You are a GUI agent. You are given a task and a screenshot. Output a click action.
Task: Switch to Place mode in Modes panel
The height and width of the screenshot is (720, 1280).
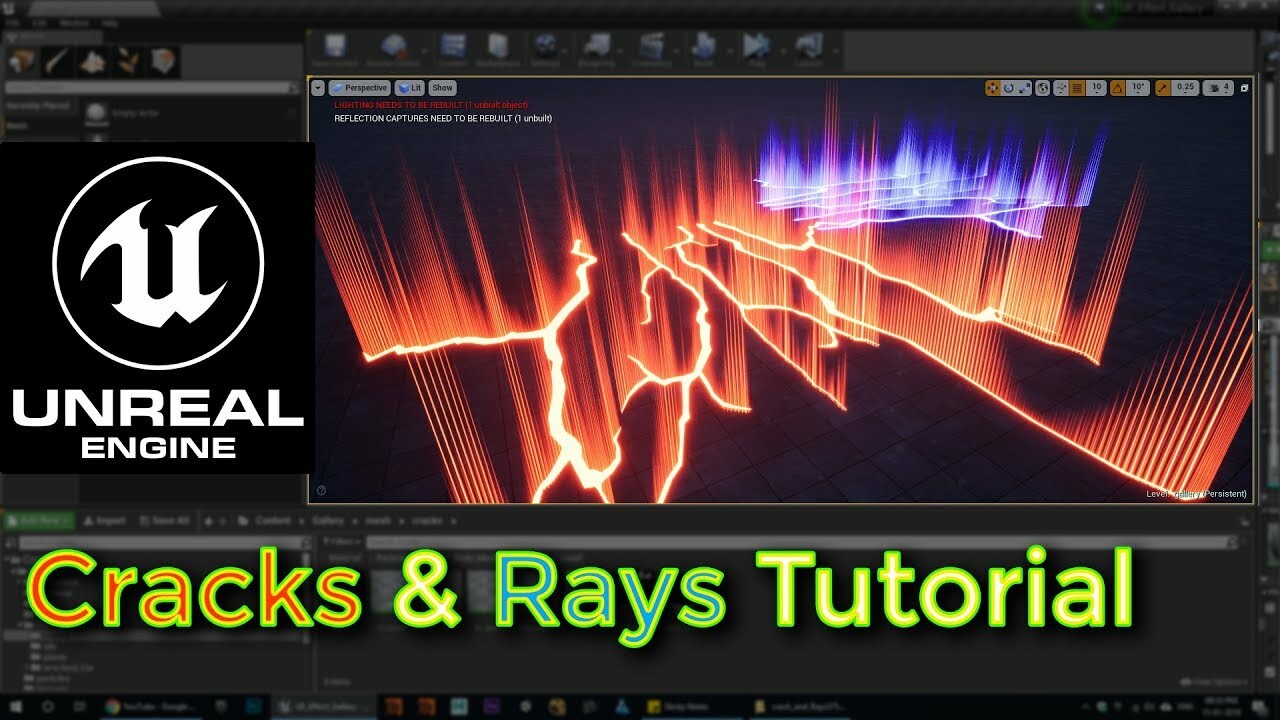pos(22,62)
